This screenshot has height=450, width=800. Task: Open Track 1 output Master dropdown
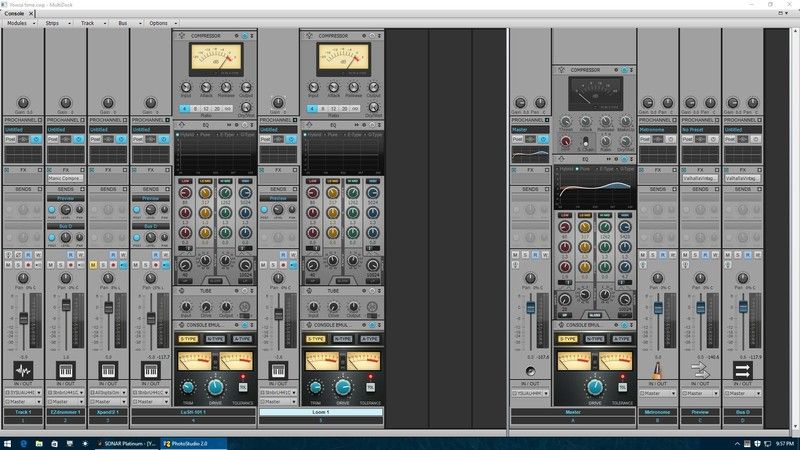23,402
